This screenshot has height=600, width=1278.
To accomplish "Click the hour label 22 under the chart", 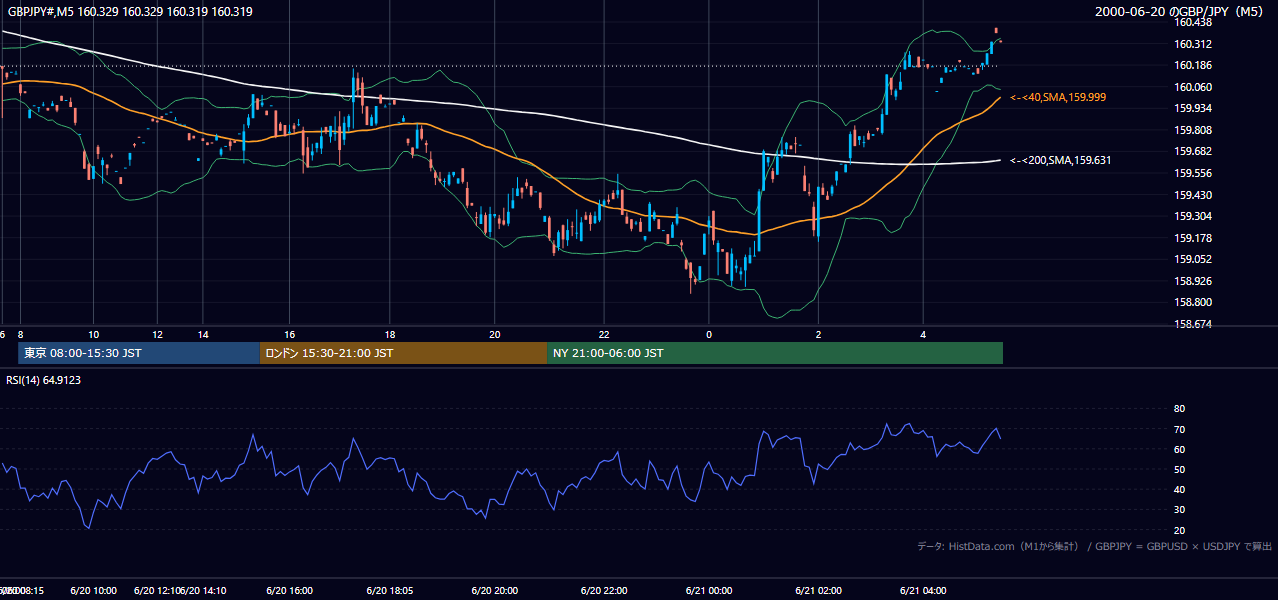I will coord(604,334).
